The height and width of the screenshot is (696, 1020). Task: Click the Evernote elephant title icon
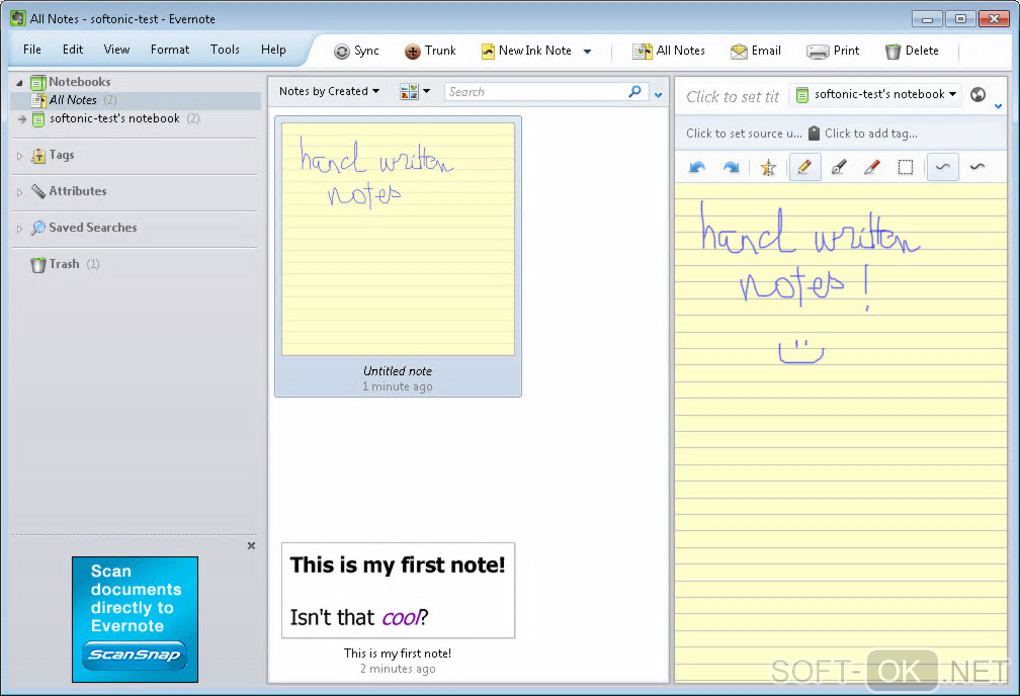18,18
